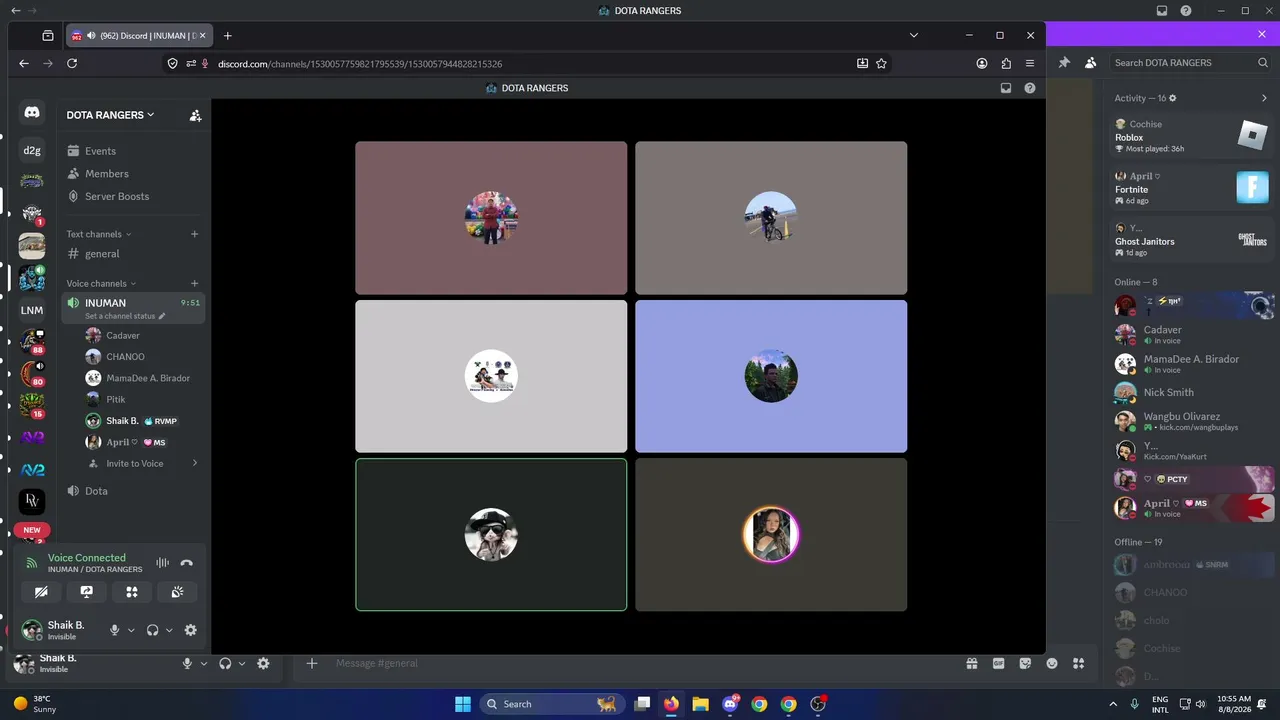
Task: Mute microphone in browser Discord user panel
Action: point(115,630)
